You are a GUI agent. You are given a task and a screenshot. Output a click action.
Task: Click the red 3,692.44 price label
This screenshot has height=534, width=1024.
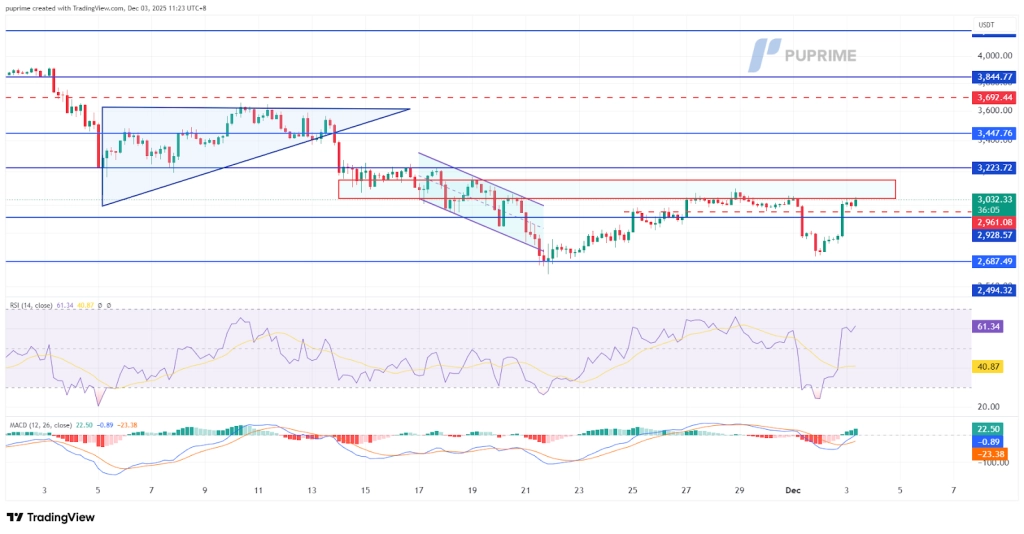pyautogui.click(x=996, y=98)
